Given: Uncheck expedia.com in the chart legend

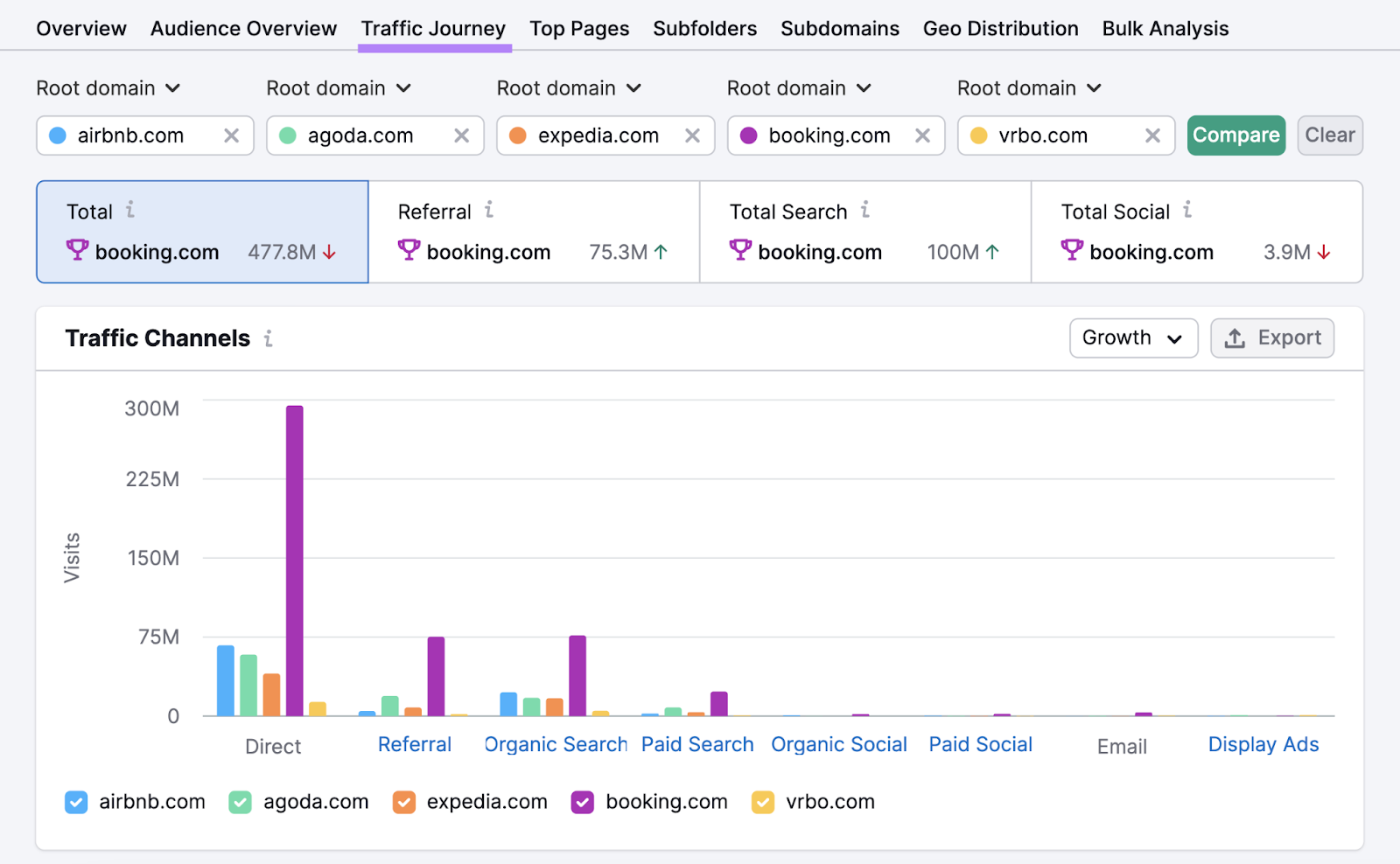Looking at the screenshot, I should [403, 801].
